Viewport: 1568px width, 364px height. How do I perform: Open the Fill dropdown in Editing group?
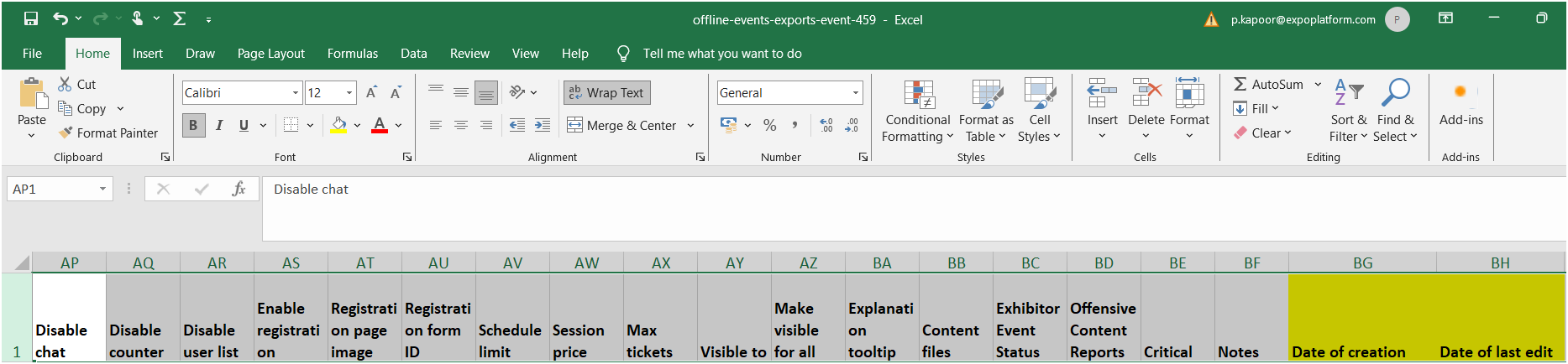(1256, 108)
